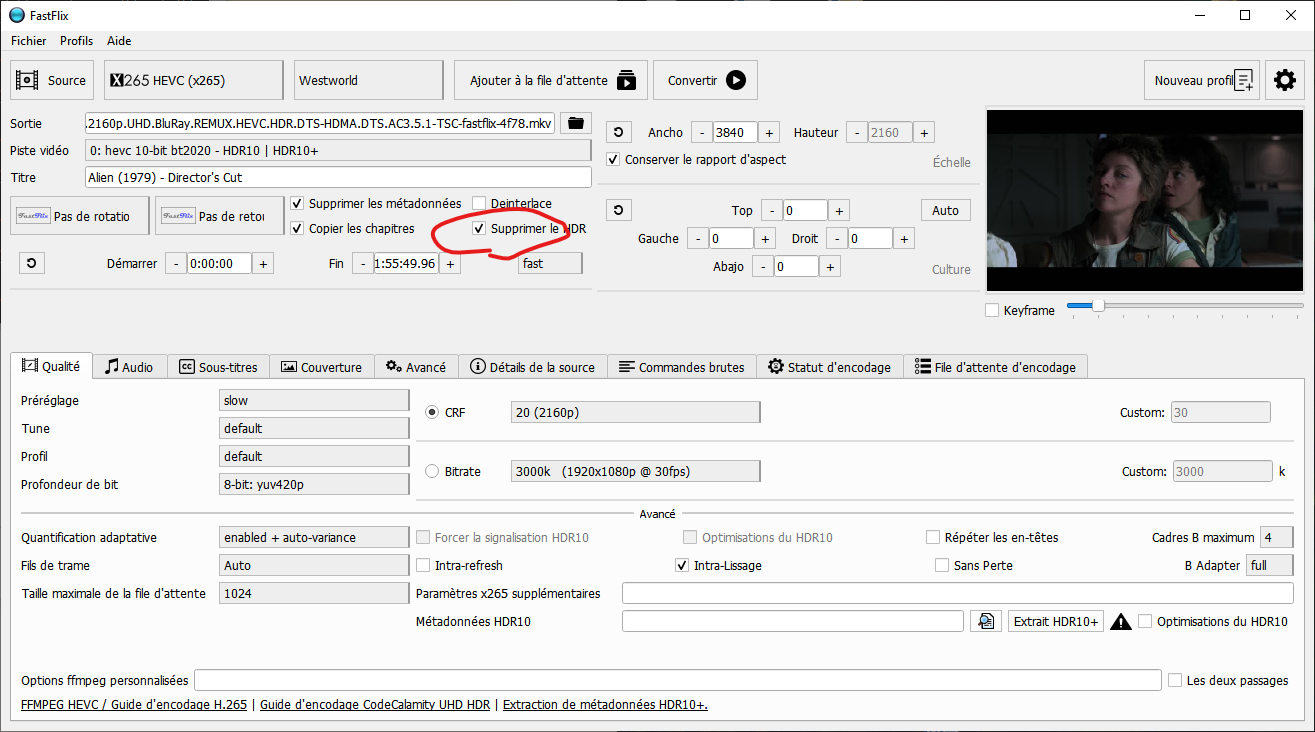Click the Convertir button

[705, 80]
